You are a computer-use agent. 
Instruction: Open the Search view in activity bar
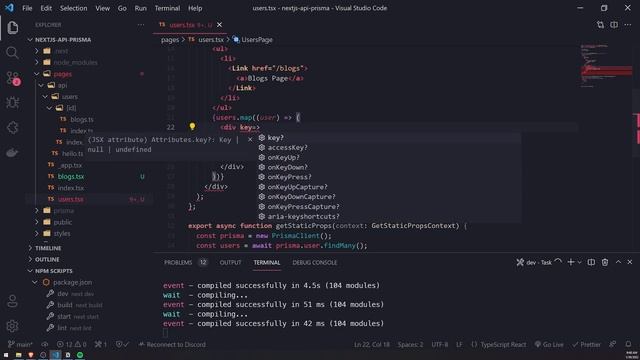[12, 52]
